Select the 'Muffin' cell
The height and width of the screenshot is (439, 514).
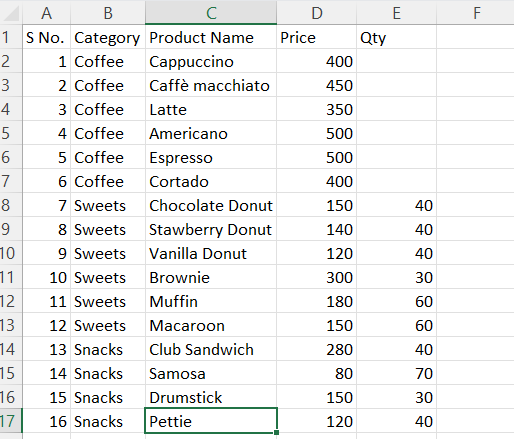click(x=211, y=301)
